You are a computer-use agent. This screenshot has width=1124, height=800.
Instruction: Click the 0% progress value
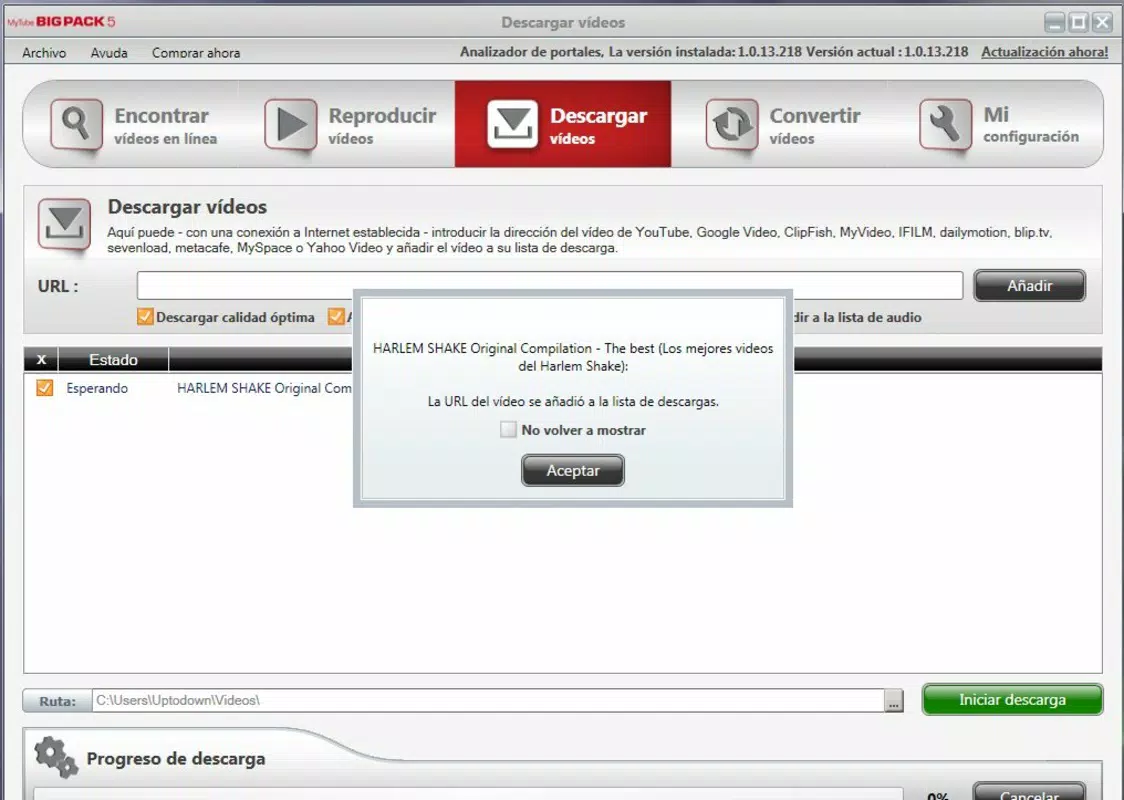(x=938, y=796)
